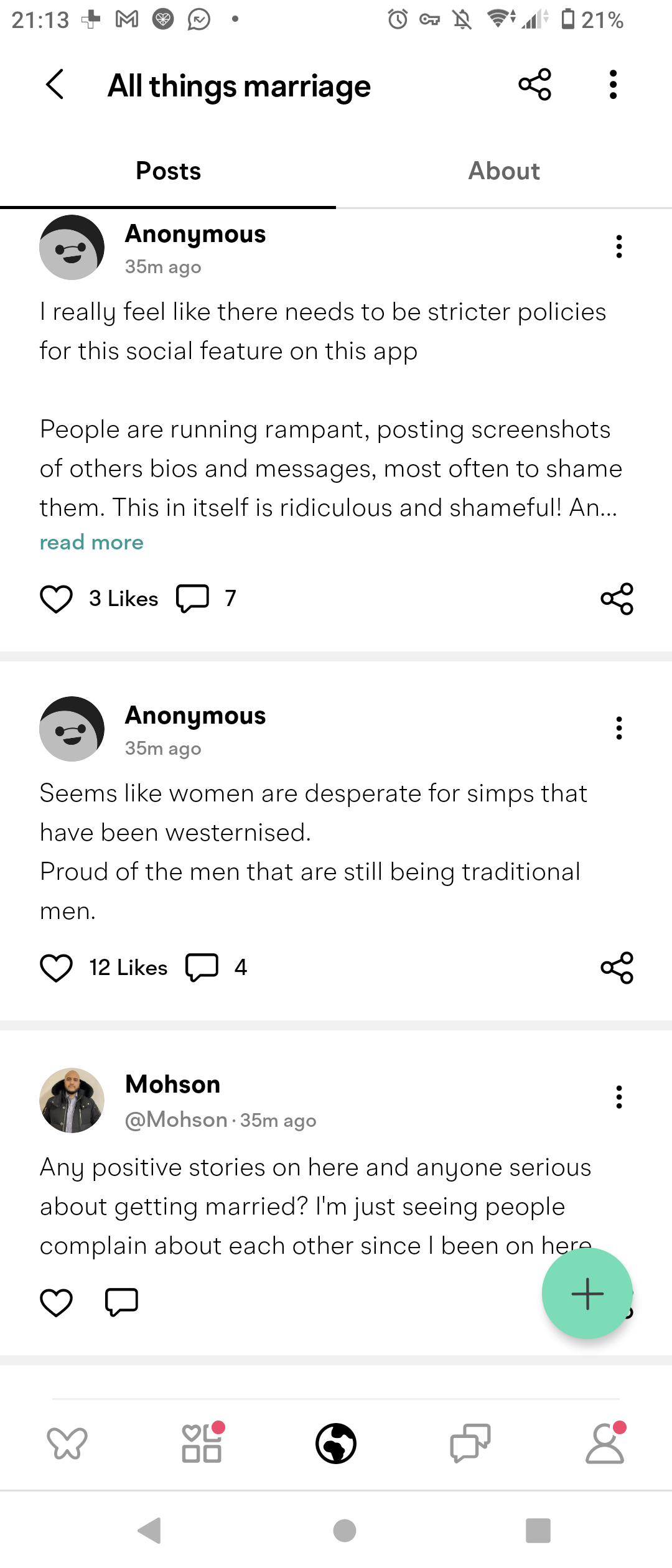Image resolution: width=672 pixels, height=1568 pixels.
Task: Open options menu for second Anonymous post
Action: [618, 728]
